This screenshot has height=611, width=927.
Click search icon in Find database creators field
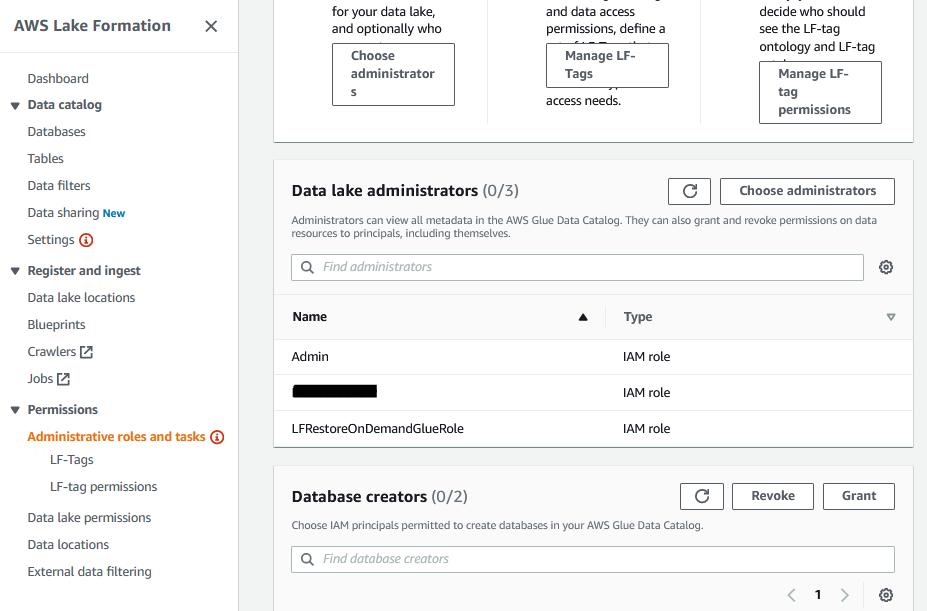click(307, 560)
